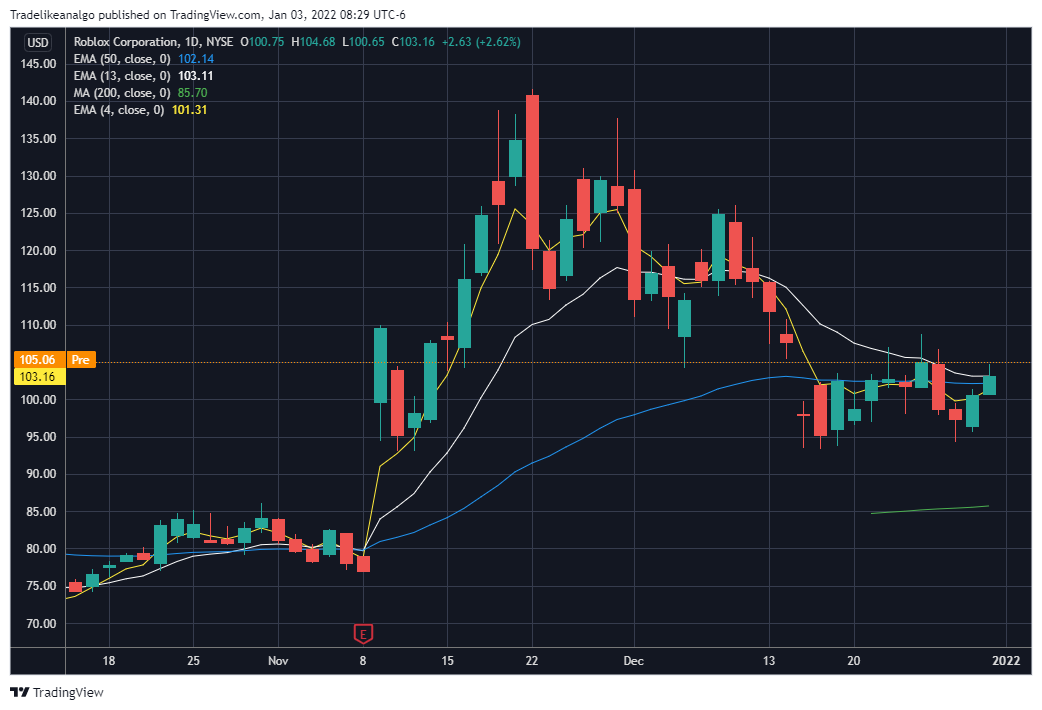Click the EMA (13, close, 0) indicator label
This screenshot has height=710, width=1042.
pos(122,76)
